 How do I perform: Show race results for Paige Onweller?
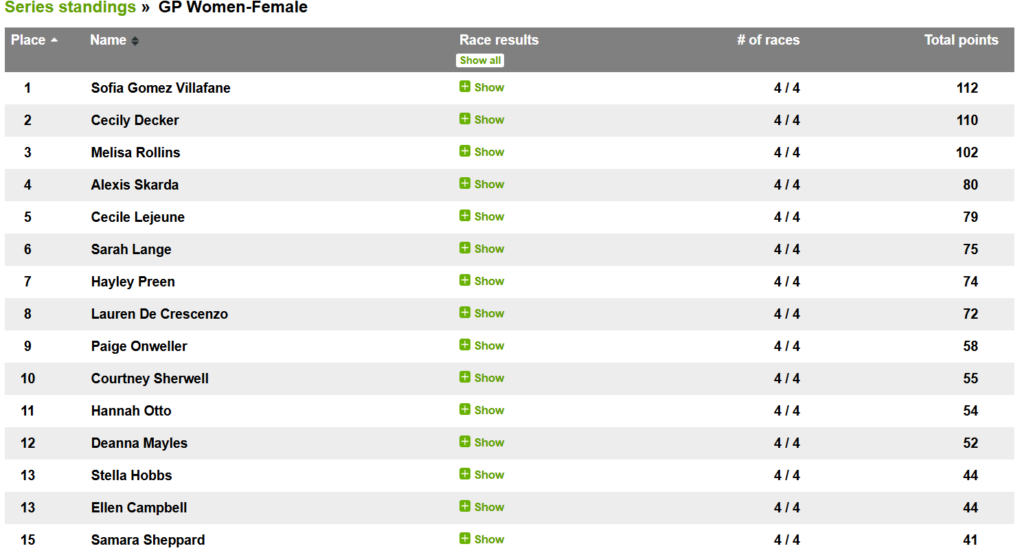click(488, 345)
